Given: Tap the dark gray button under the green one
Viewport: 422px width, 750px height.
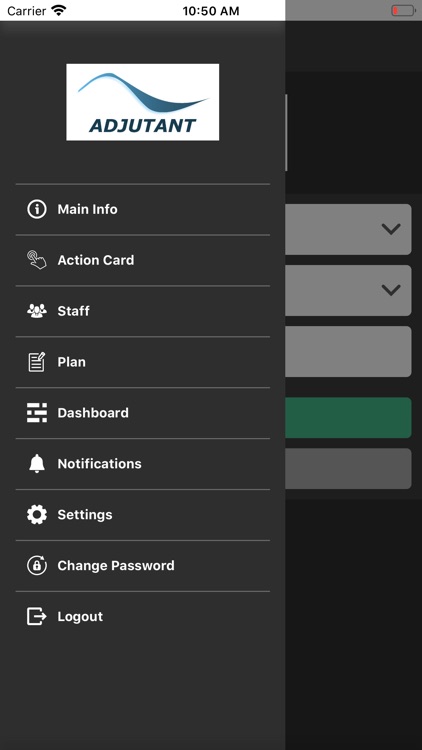Looking at the screenshot, I should pyautogui.click(x=348, y=468).
